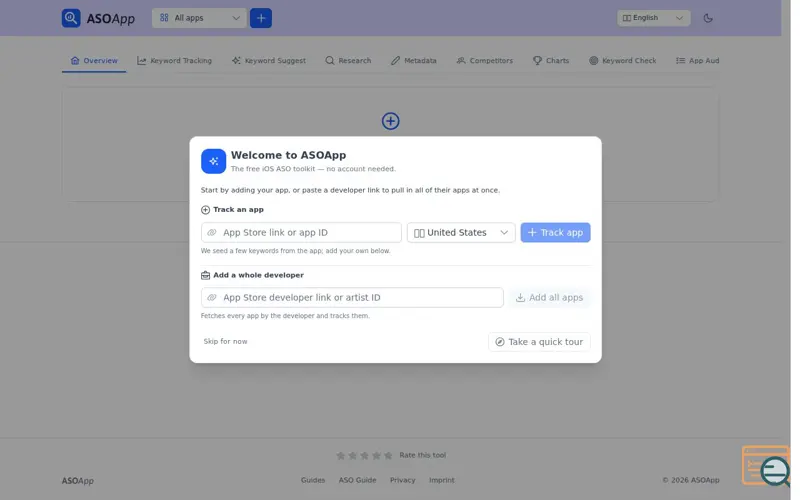Image resolution: width=800 pixels, height=500 pixels.
Task: Click Take a quick tour button
Action: pos(539,342)
